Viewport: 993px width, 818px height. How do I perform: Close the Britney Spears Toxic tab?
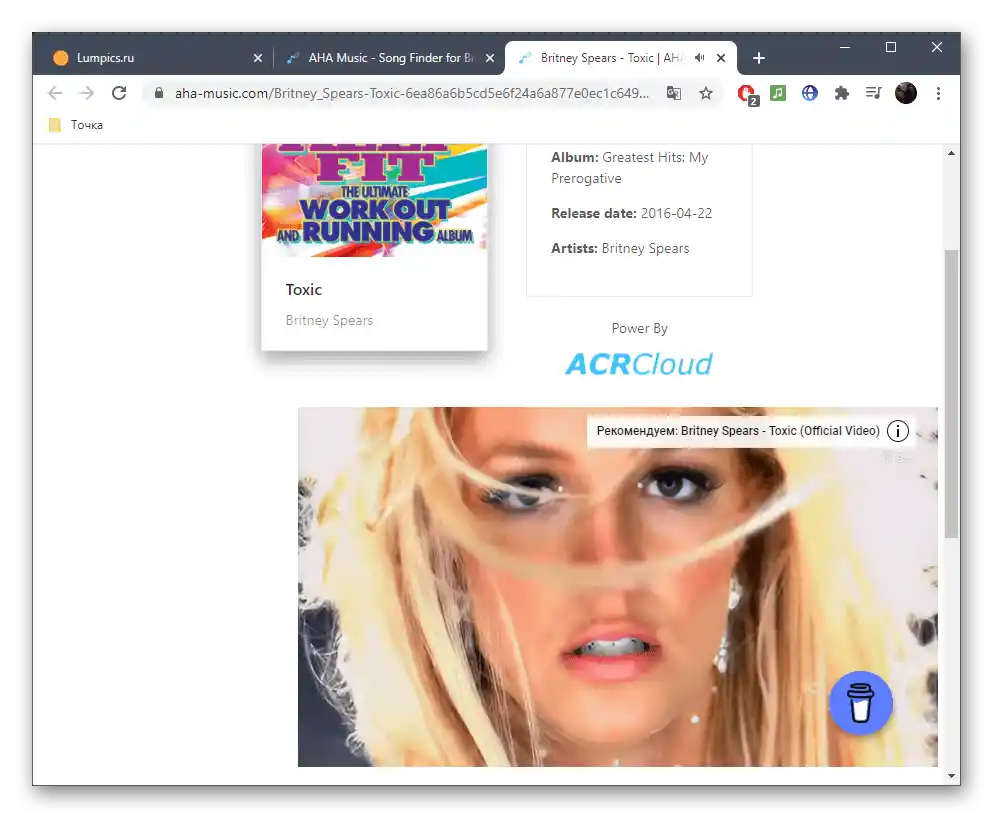pos(721,58)
